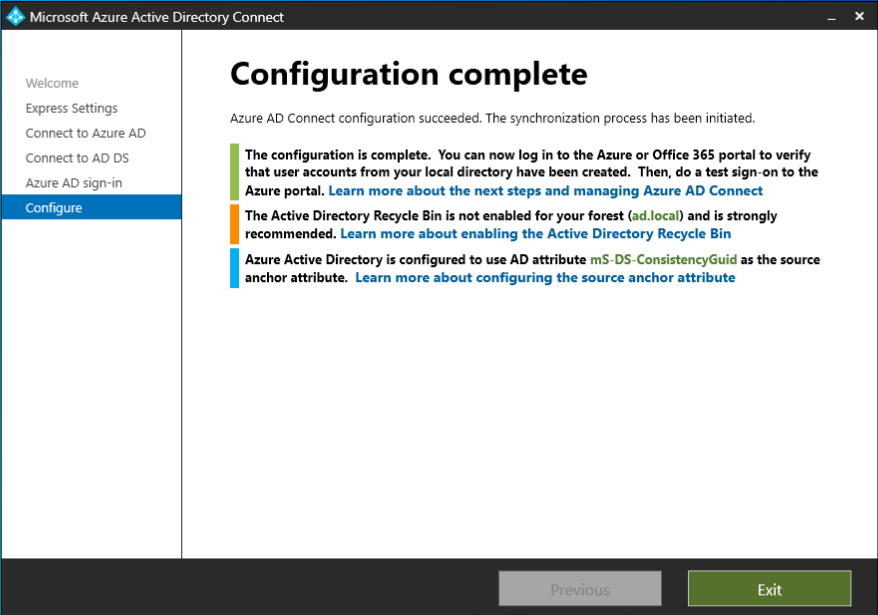The width and height of the screenshot is (878, 615).
Task: Click the orange Recycle Bin warning bar
Action: pos(234,224)
